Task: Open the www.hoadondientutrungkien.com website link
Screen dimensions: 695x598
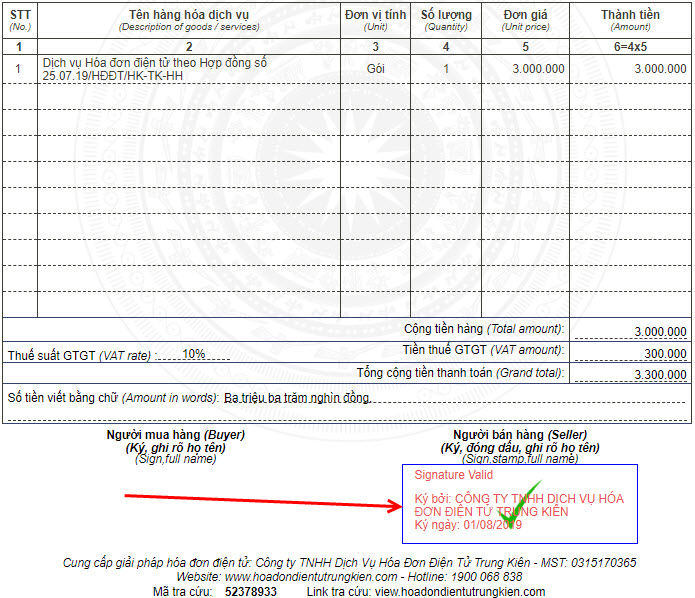Action: click(x=312, y=577)
